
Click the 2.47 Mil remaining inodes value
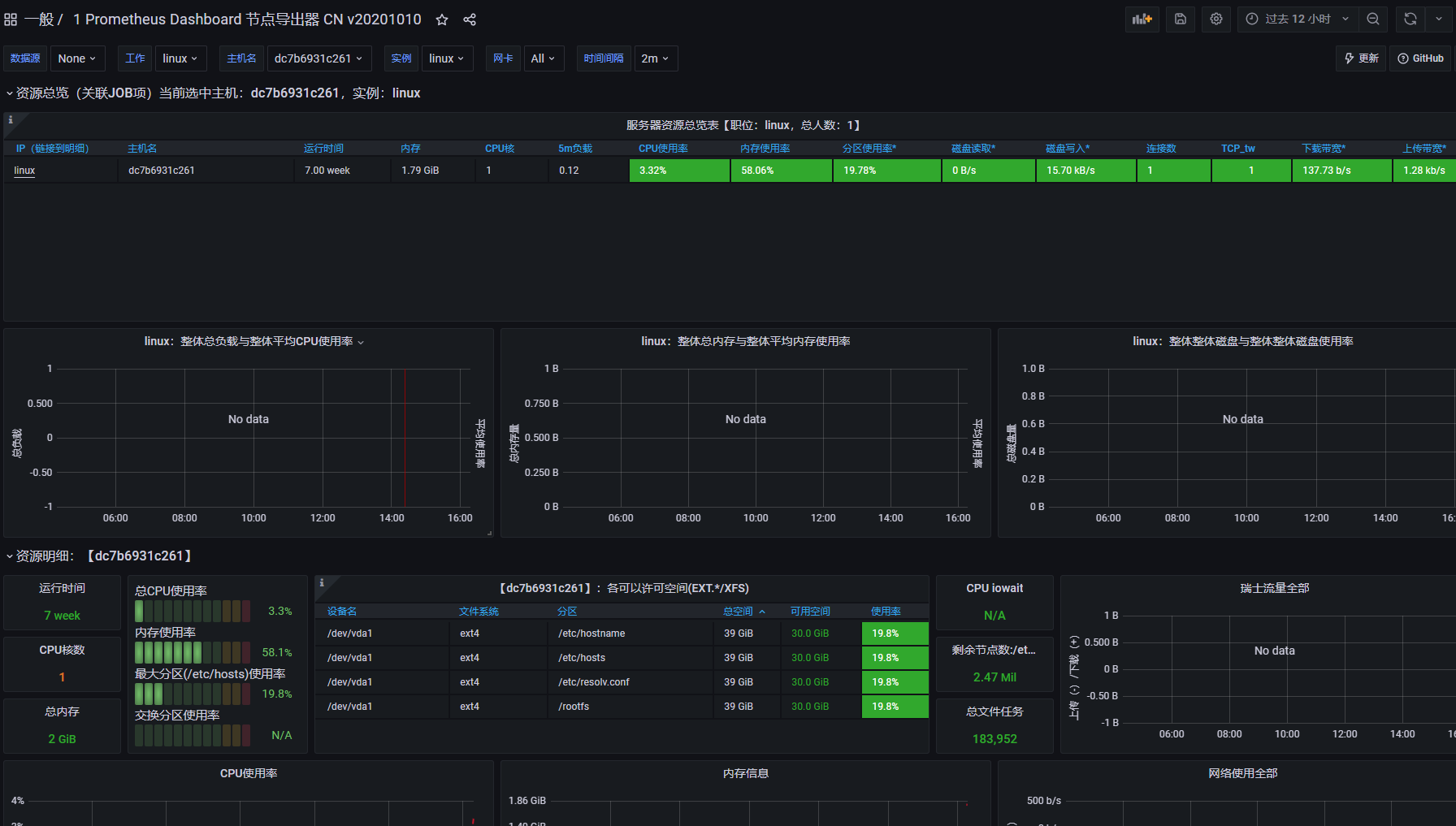pyautogui.click(x=994, y=677)
